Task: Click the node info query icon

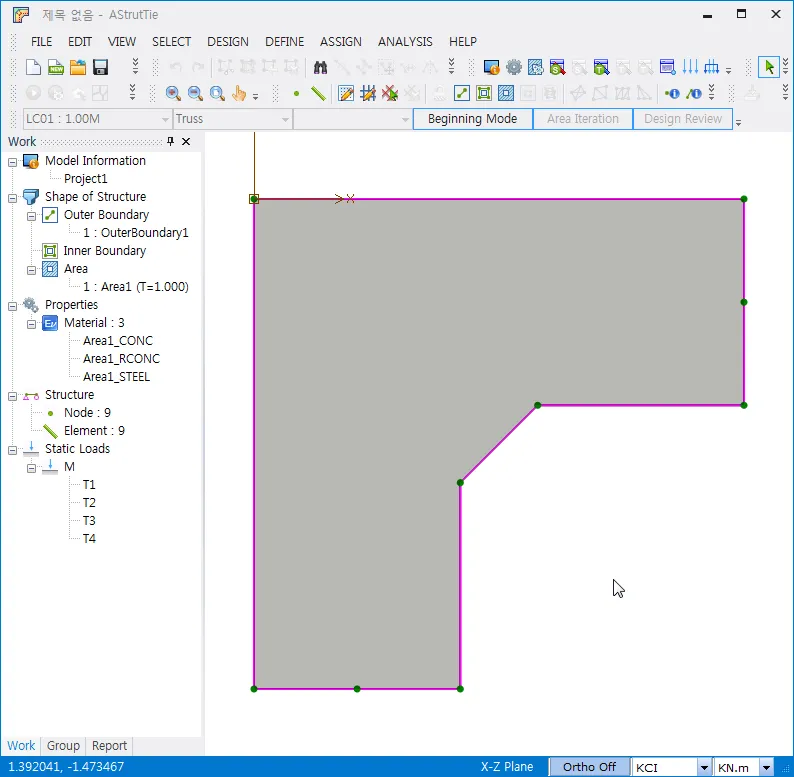Action: (672, 93)
